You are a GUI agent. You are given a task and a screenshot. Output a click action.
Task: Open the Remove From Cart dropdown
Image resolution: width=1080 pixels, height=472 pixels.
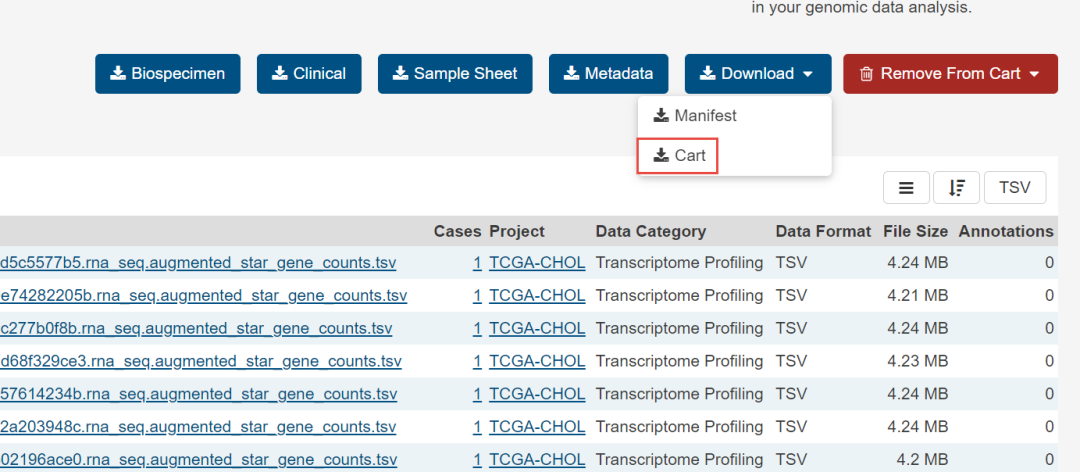point(951,74)
